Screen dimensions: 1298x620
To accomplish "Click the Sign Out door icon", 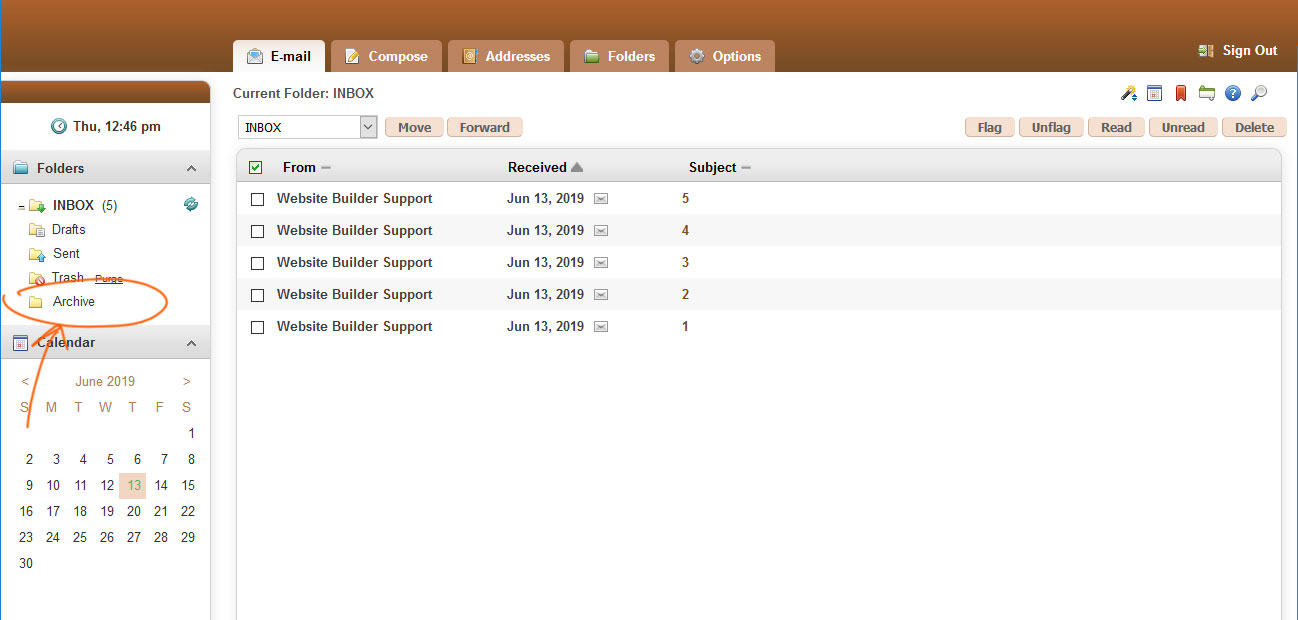I will pyautogui.click(x=1206, y=51).
